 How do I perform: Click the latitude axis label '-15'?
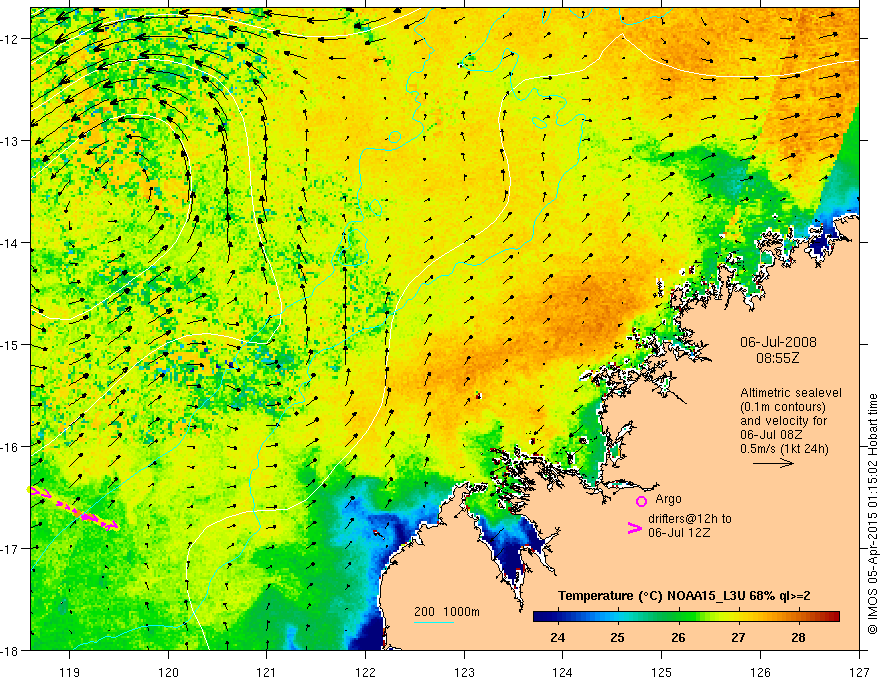pyautogui.click(x=10, y=344)
